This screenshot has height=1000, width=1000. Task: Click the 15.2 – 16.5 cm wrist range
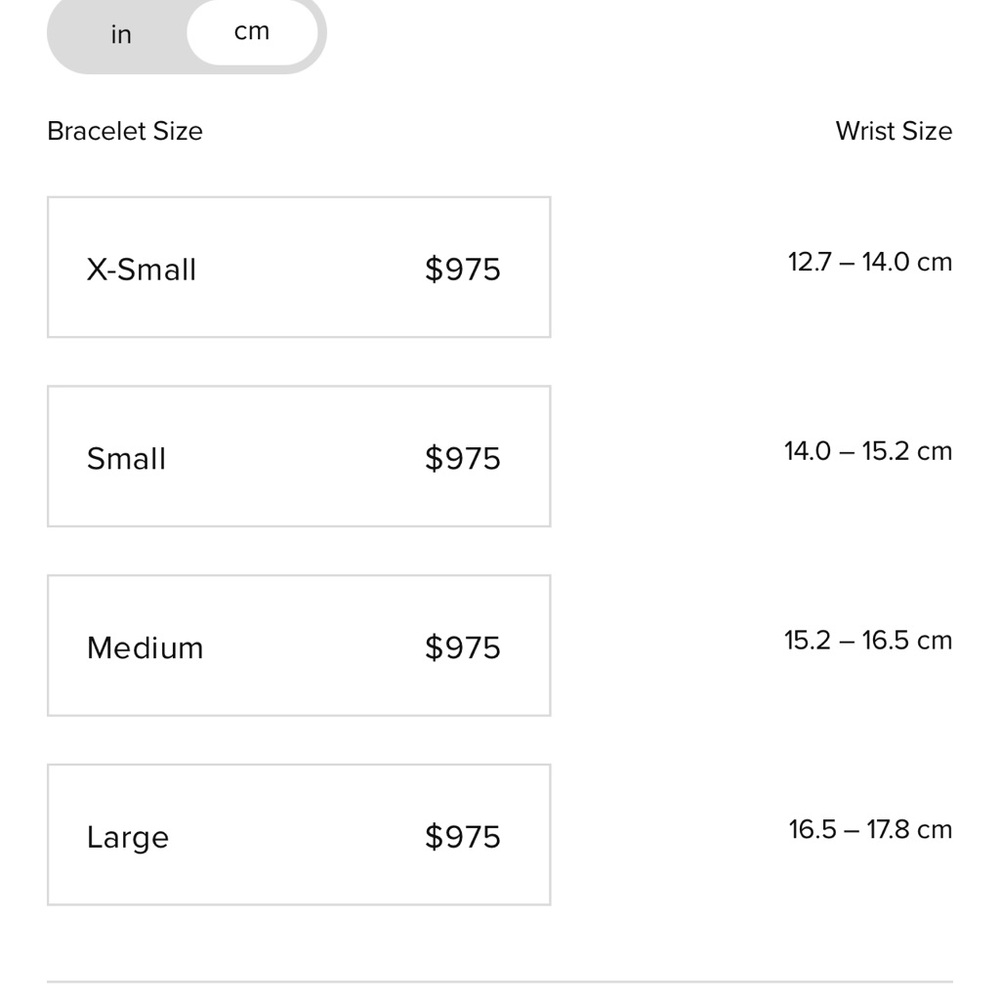point(868,640)
